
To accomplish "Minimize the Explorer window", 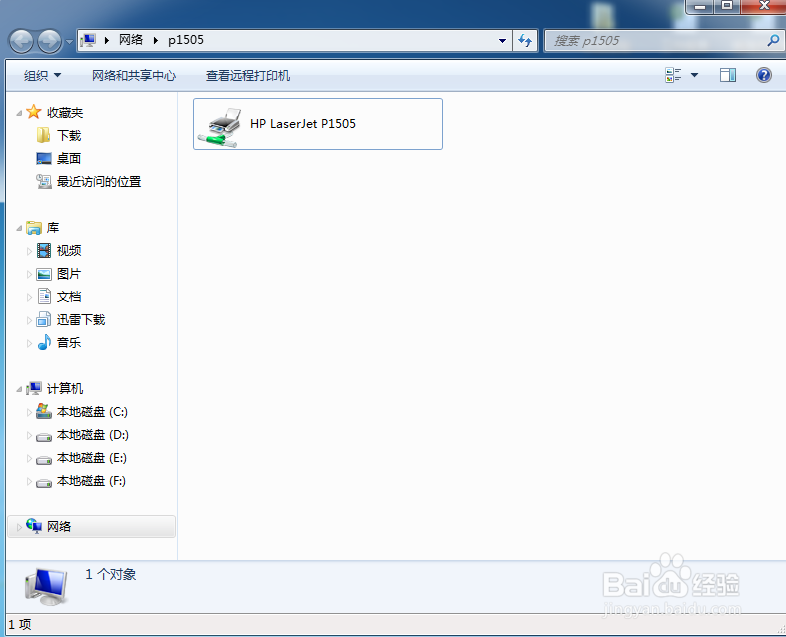I will point(700,7).
